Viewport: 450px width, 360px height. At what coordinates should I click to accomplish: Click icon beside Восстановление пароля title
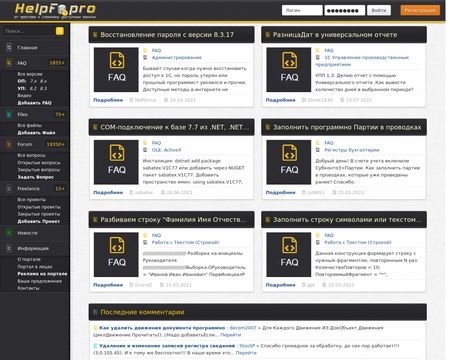click(95, 35)
